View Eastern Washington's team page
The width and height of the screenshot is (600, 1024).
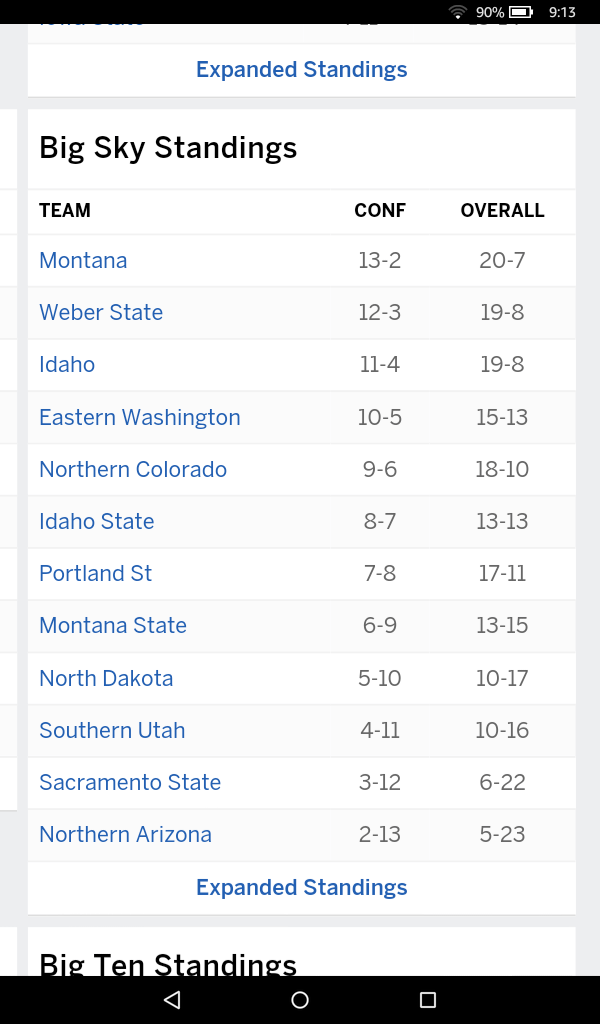[139, 417]
